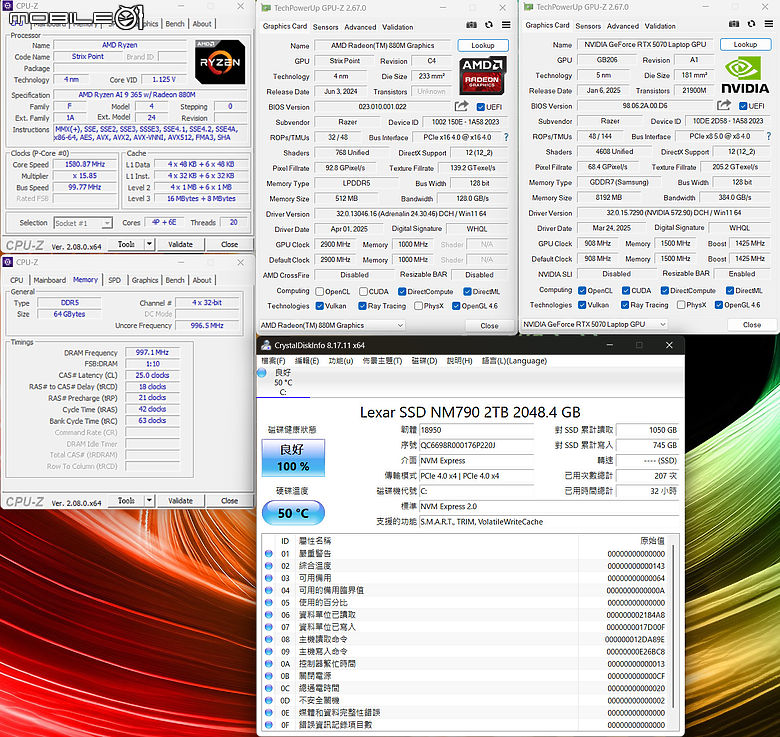This screenshot has width=780, height=737.
Task: Select the Bench tab in top CPU-Z window
Action: (x=175, y=24)
